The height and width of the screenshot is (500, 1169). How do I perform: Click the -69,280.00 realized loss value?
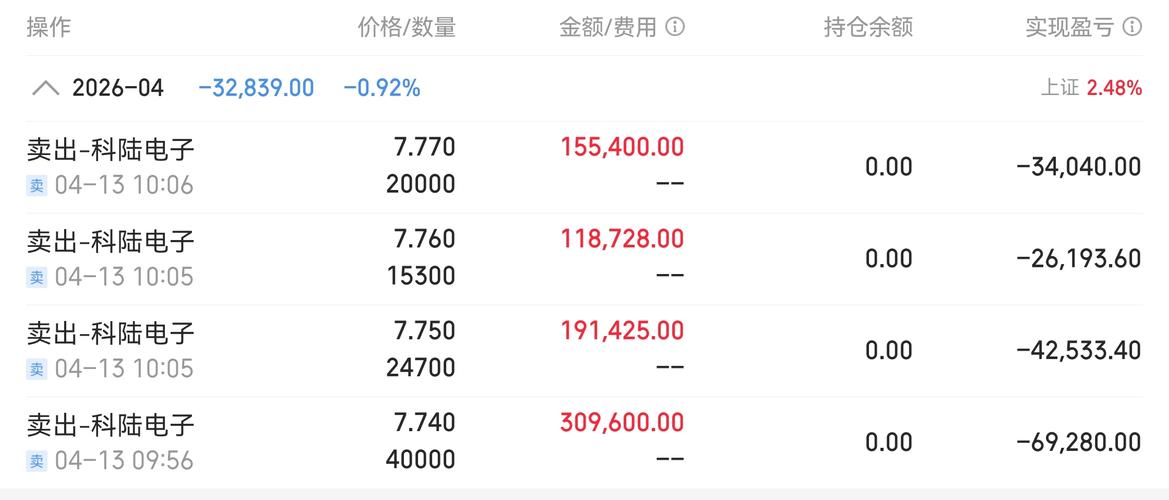coord(1079,442)
